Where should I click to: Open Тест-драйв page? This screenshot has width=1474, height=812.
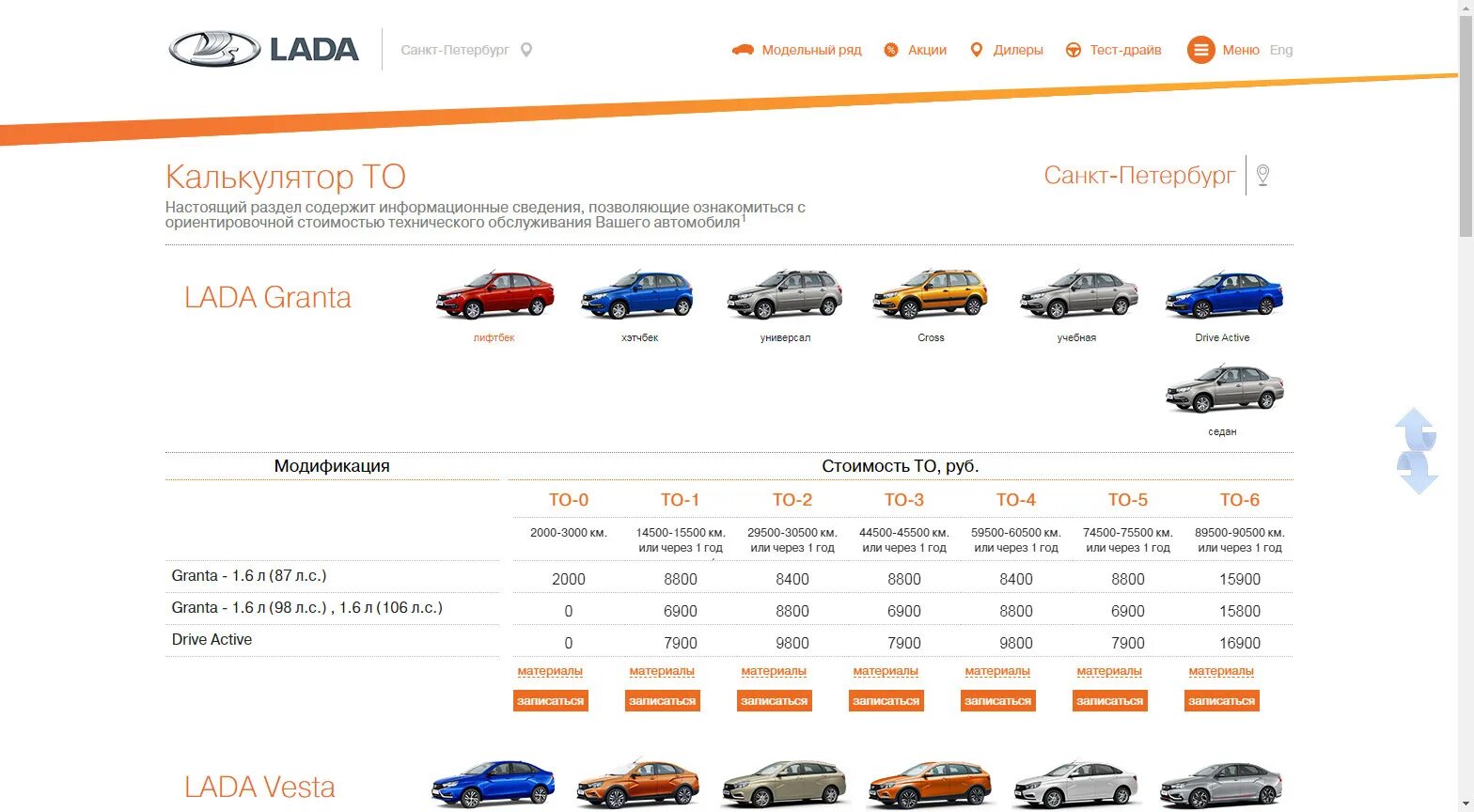click(x=1125, y=50)
